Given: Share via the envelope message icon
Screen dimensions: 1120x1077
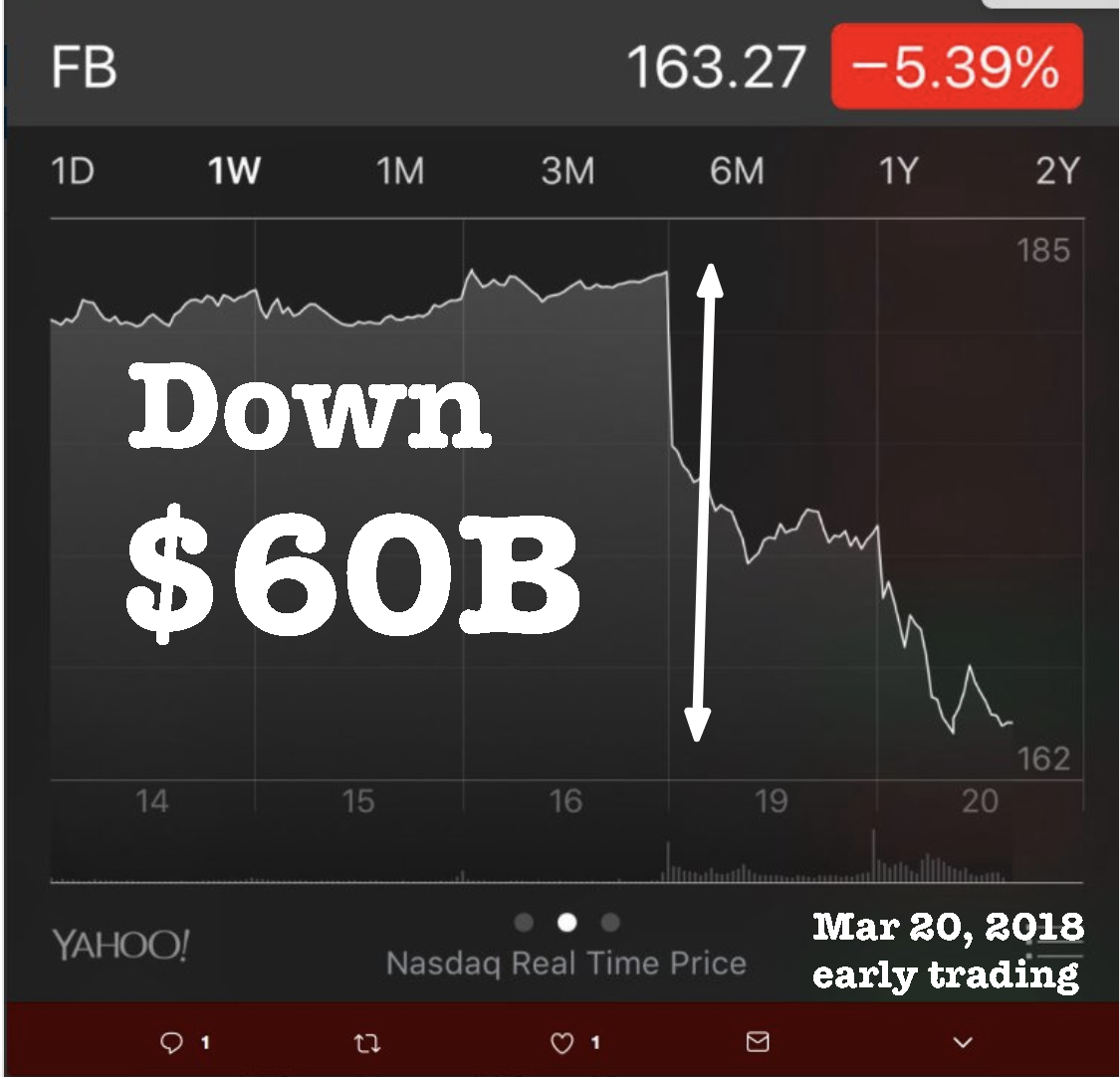Looking at the screenshot, I should coord(758,1042).
